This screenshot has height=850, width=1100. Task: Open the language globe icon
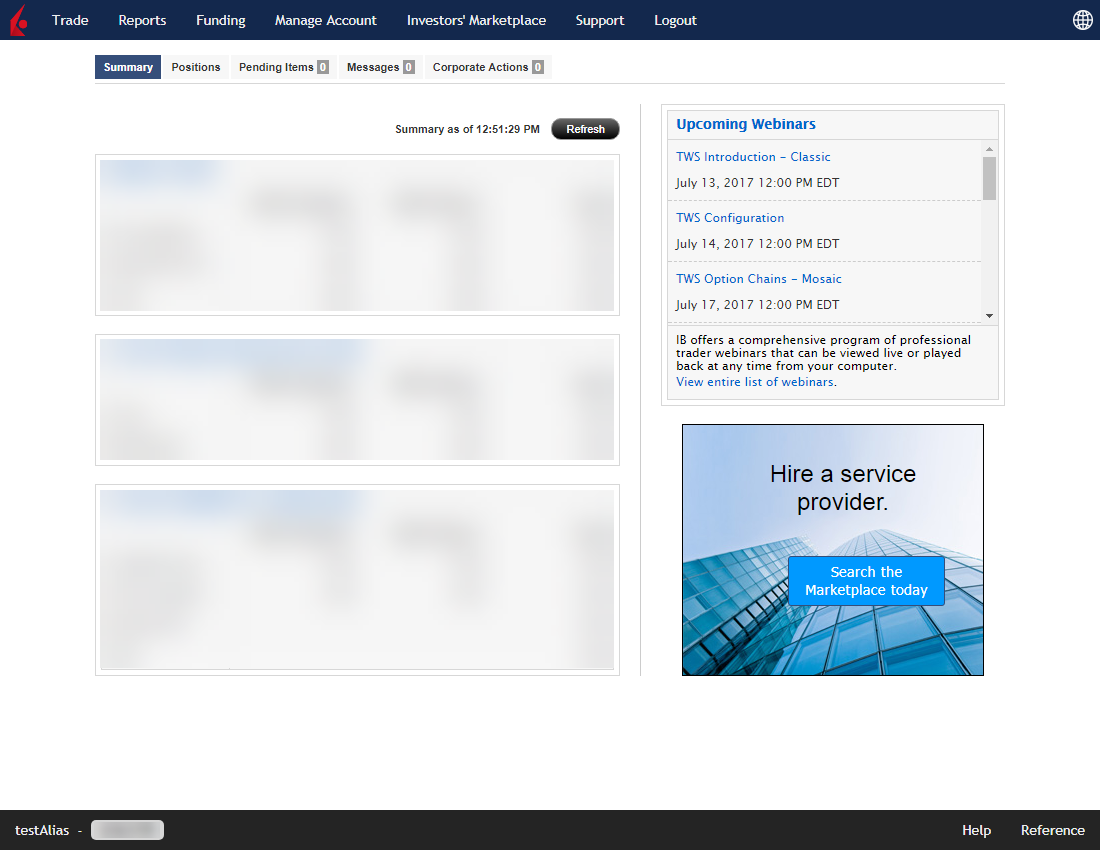(1082, 20)
